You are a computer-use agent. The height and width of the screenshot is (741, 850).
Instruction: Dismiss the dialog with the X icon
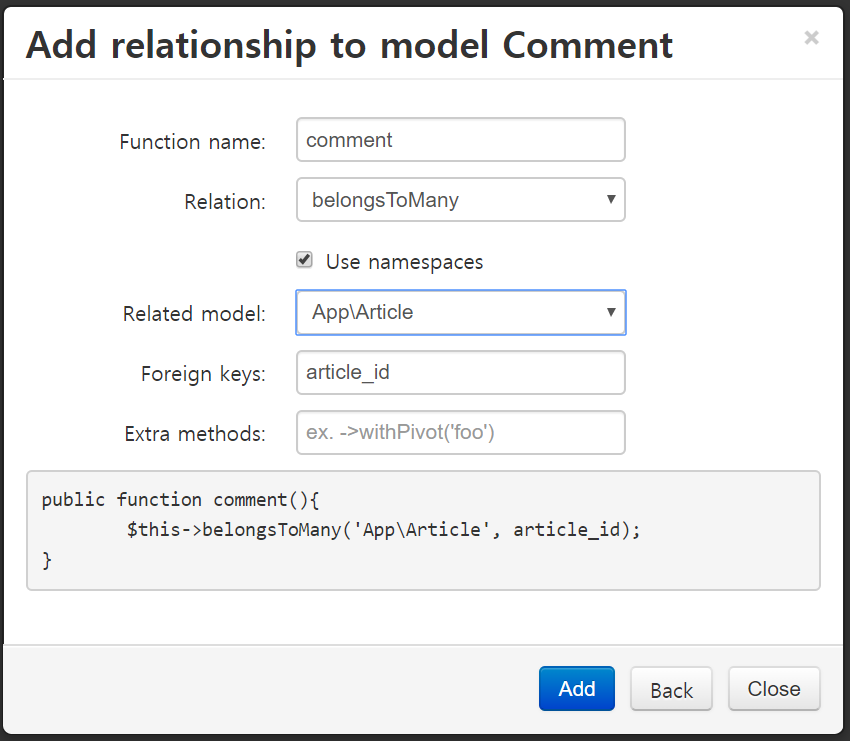(811, 38)
